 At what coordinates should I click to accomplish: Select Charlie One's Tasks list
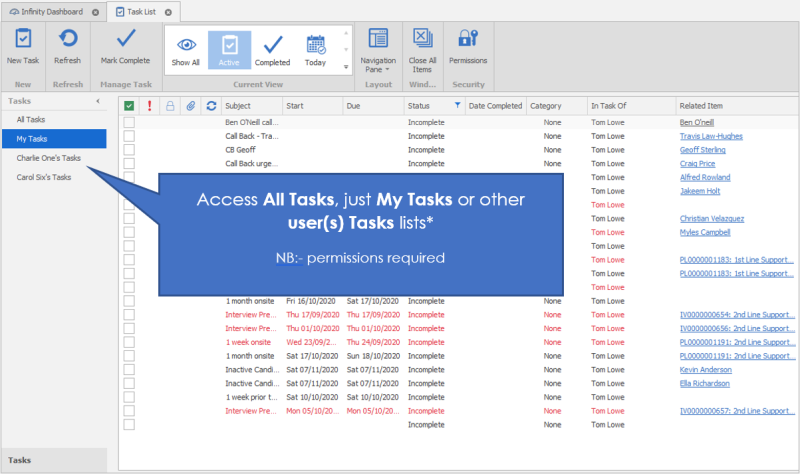48,158
